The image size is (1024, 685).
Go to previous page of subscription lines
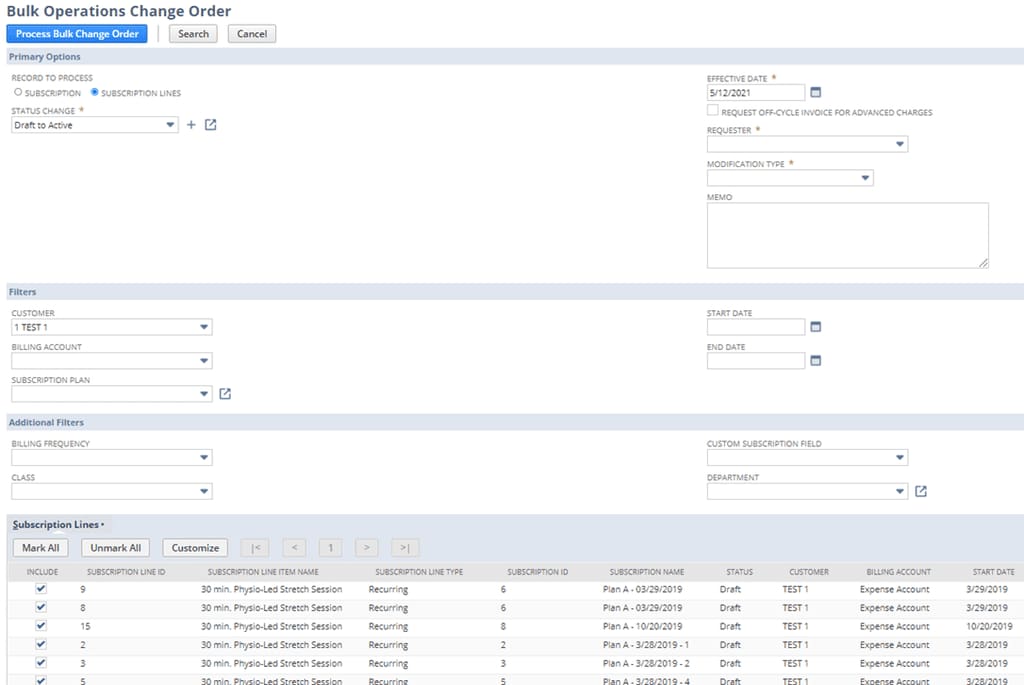click(295, 548)
